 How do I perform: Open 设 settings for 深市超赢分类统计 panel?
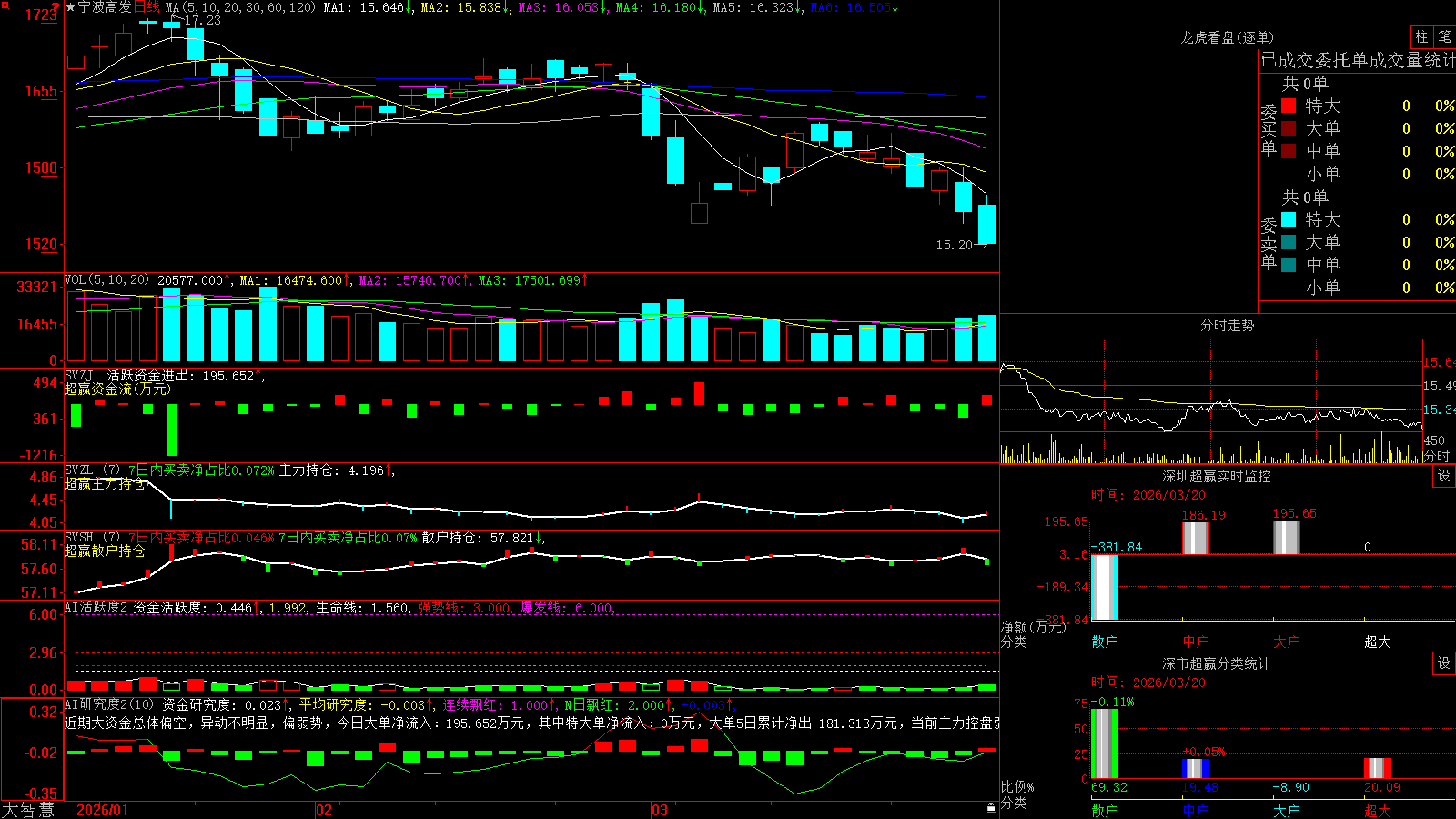tap(1444, 663)
